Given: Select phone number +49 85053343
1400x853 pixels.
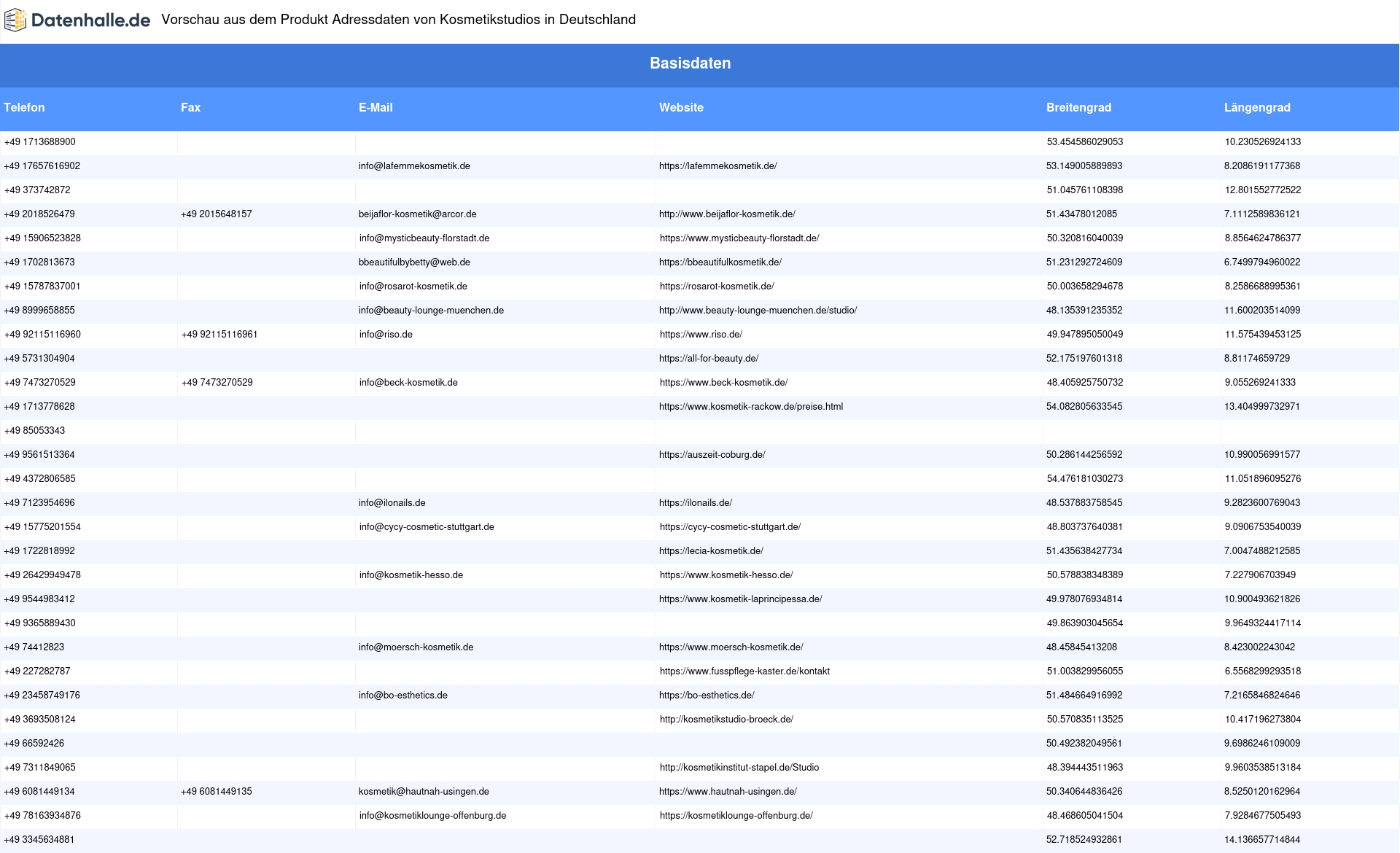Looking at the screenshot, I should (x=35, y=431).
